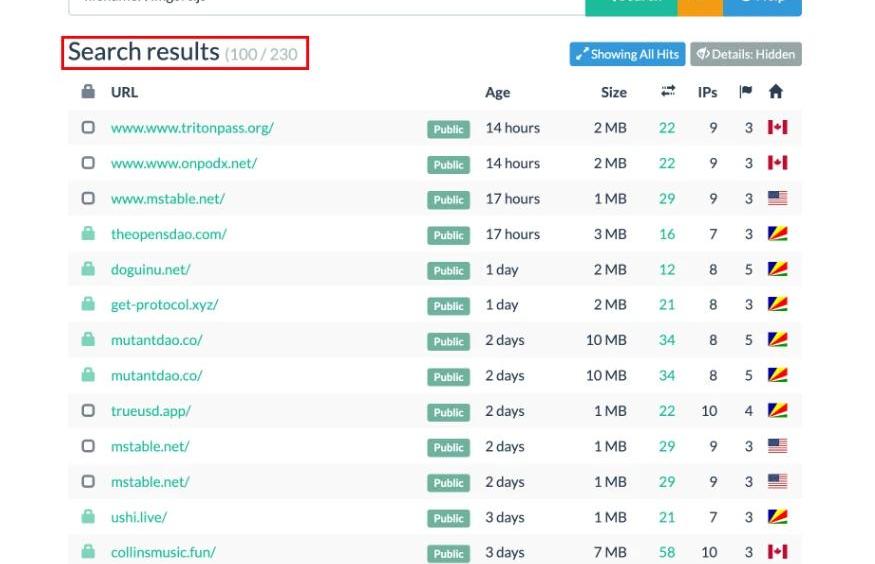Click request count 58 in the collinsmusic.fun row

coord(667,552)
